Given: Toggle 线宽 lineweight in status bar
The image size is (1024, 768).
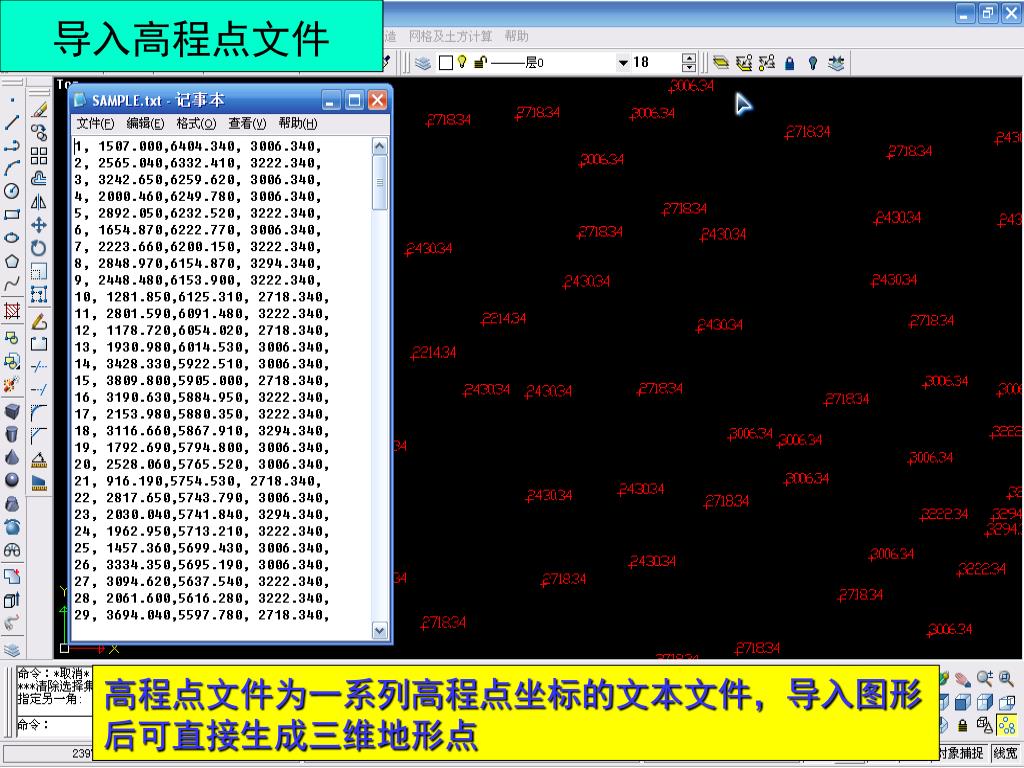Looking at the screenshot, I should pyautogui.click(x=1005, y=753).
